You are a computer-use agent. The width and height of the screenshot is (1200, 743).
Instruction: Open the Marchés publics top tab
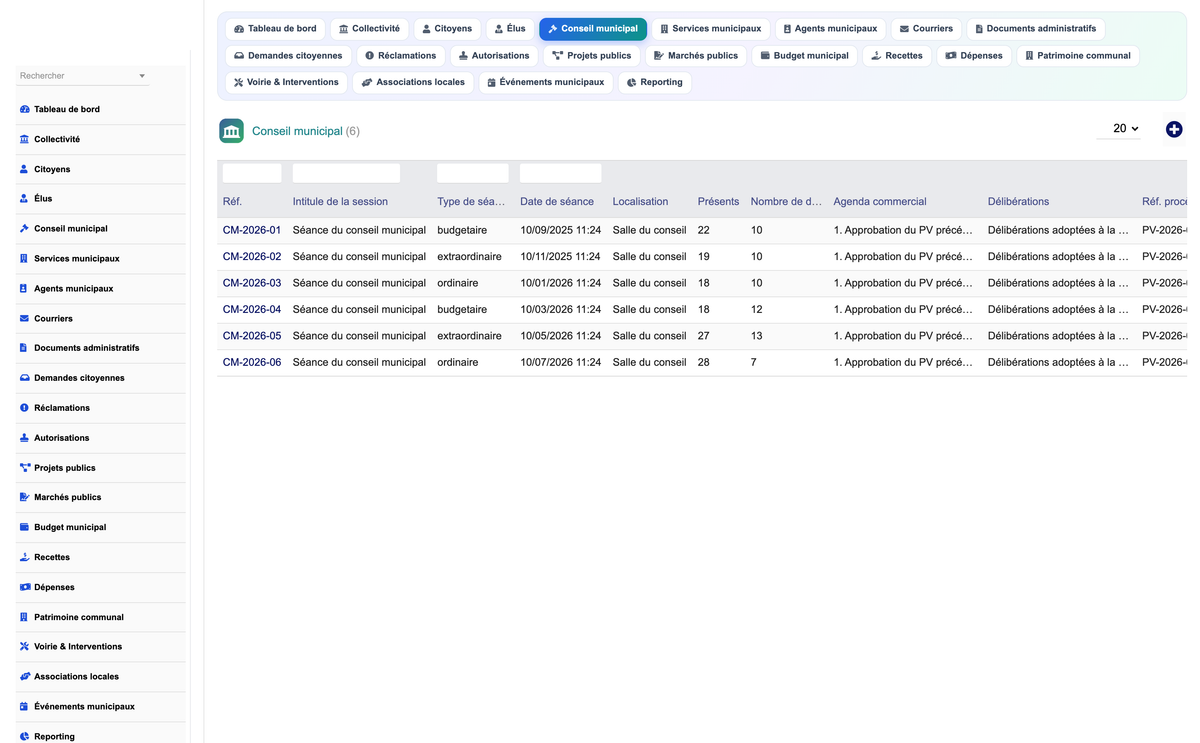[x=696, y=56]
